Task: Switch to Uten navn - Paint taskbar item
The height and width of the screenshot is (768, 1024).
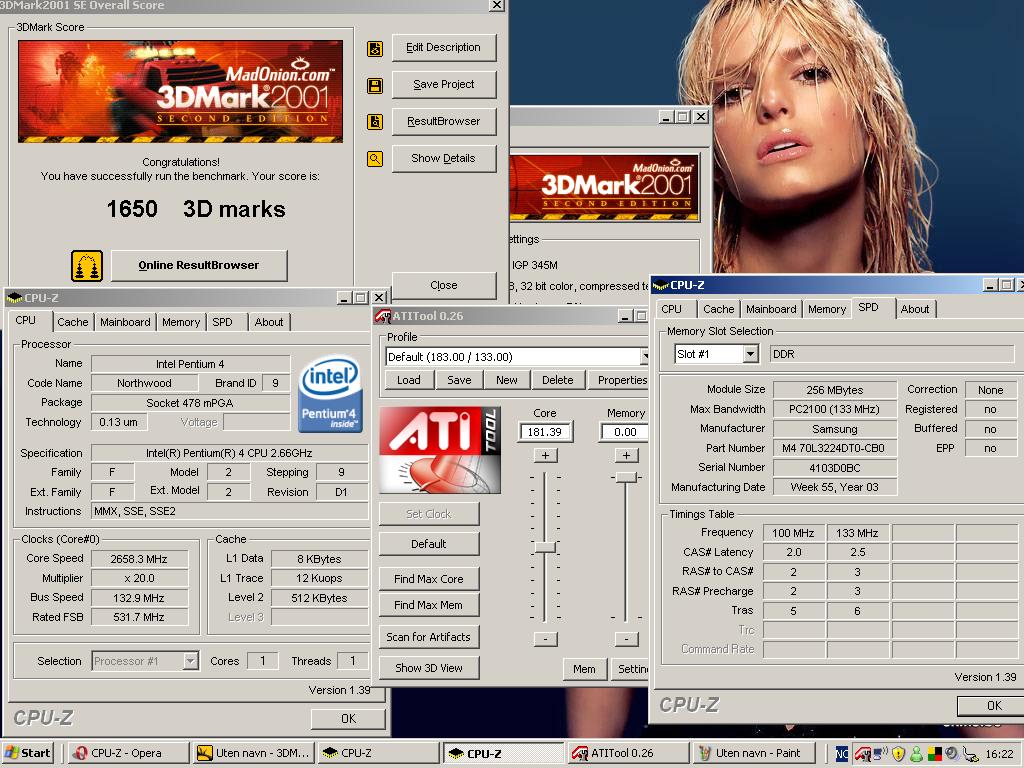Action: point(753,753)
